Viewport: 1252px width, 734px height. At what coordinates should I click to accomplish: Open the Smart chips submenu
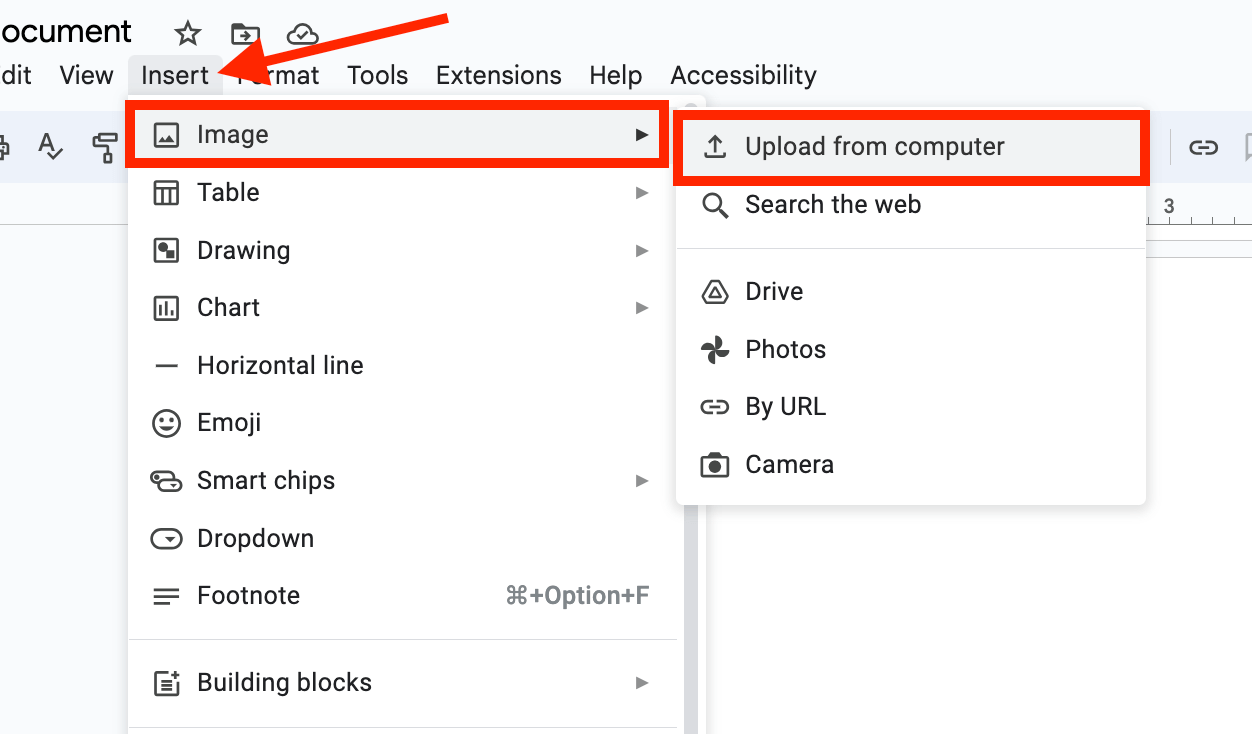(x=402, y=481)
